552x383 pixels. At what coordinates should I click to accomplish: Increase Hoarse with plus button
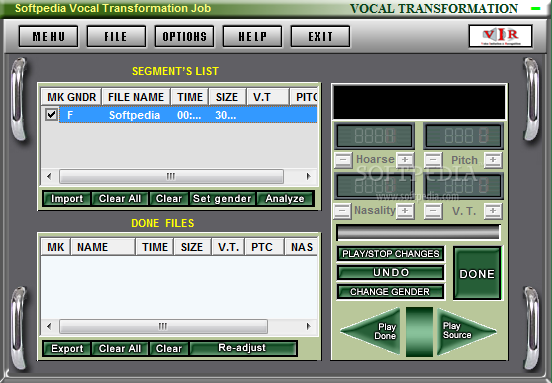(405, 160)
